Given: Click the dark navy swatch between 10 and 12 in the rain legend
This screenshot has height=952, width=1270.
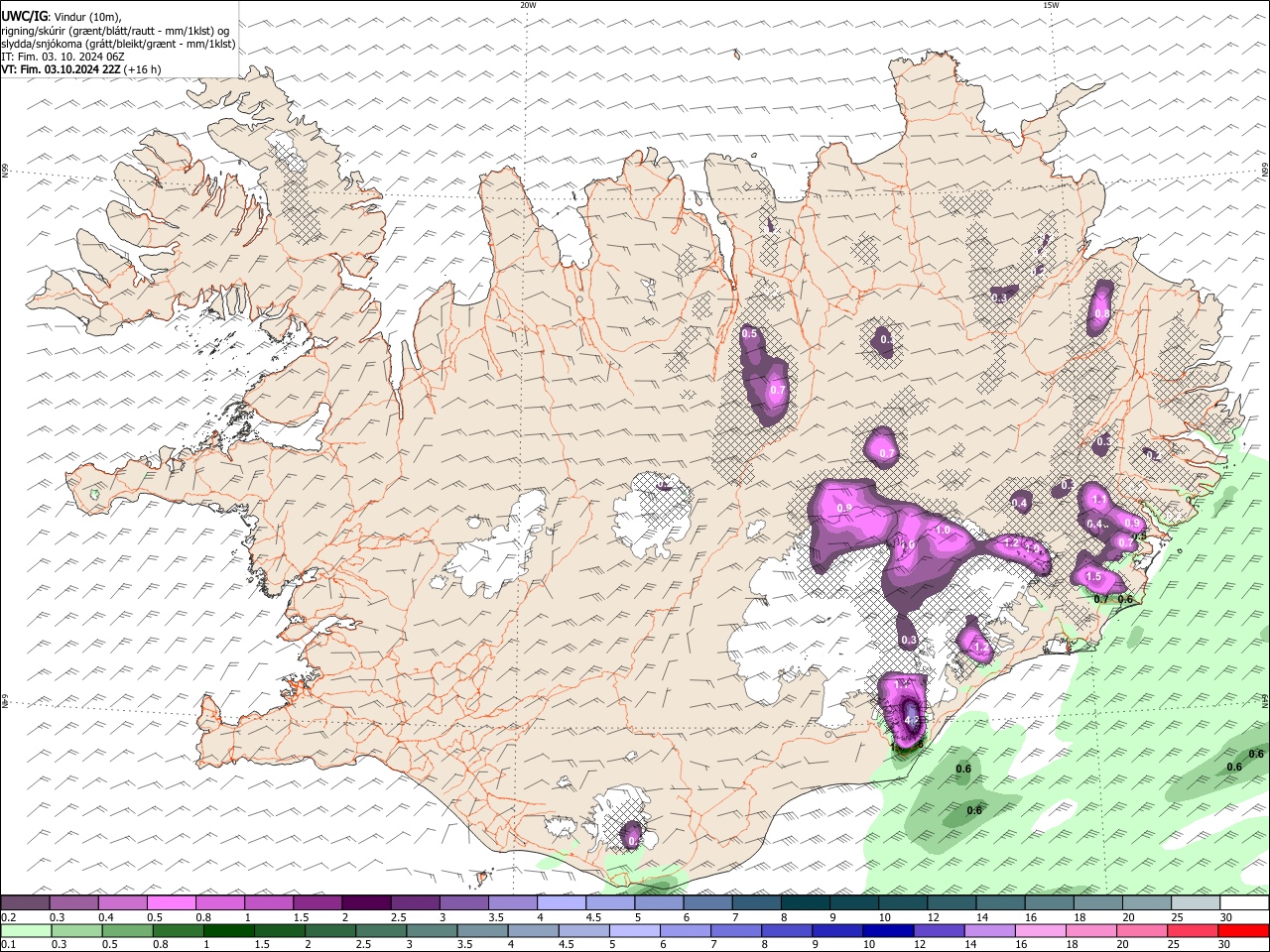Looking at the screenshot, I should point(887,931).
